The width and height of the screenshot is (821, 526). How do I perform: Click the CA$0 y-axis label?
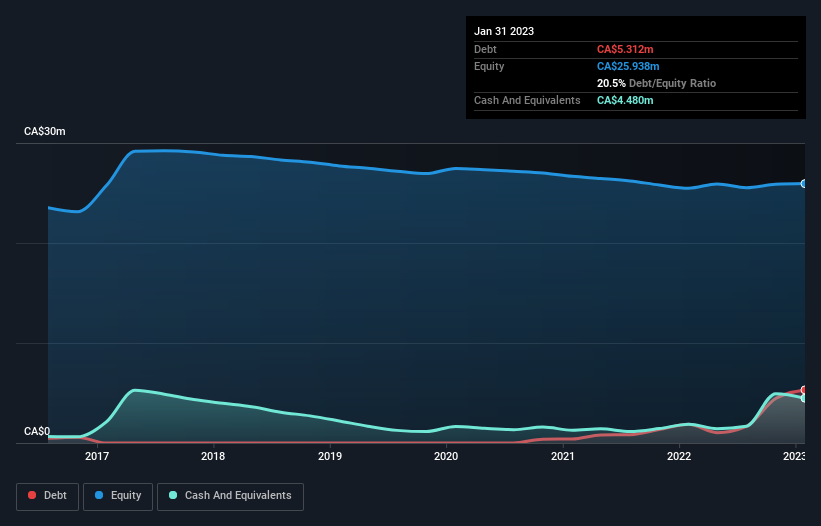(x=37, y=431)
